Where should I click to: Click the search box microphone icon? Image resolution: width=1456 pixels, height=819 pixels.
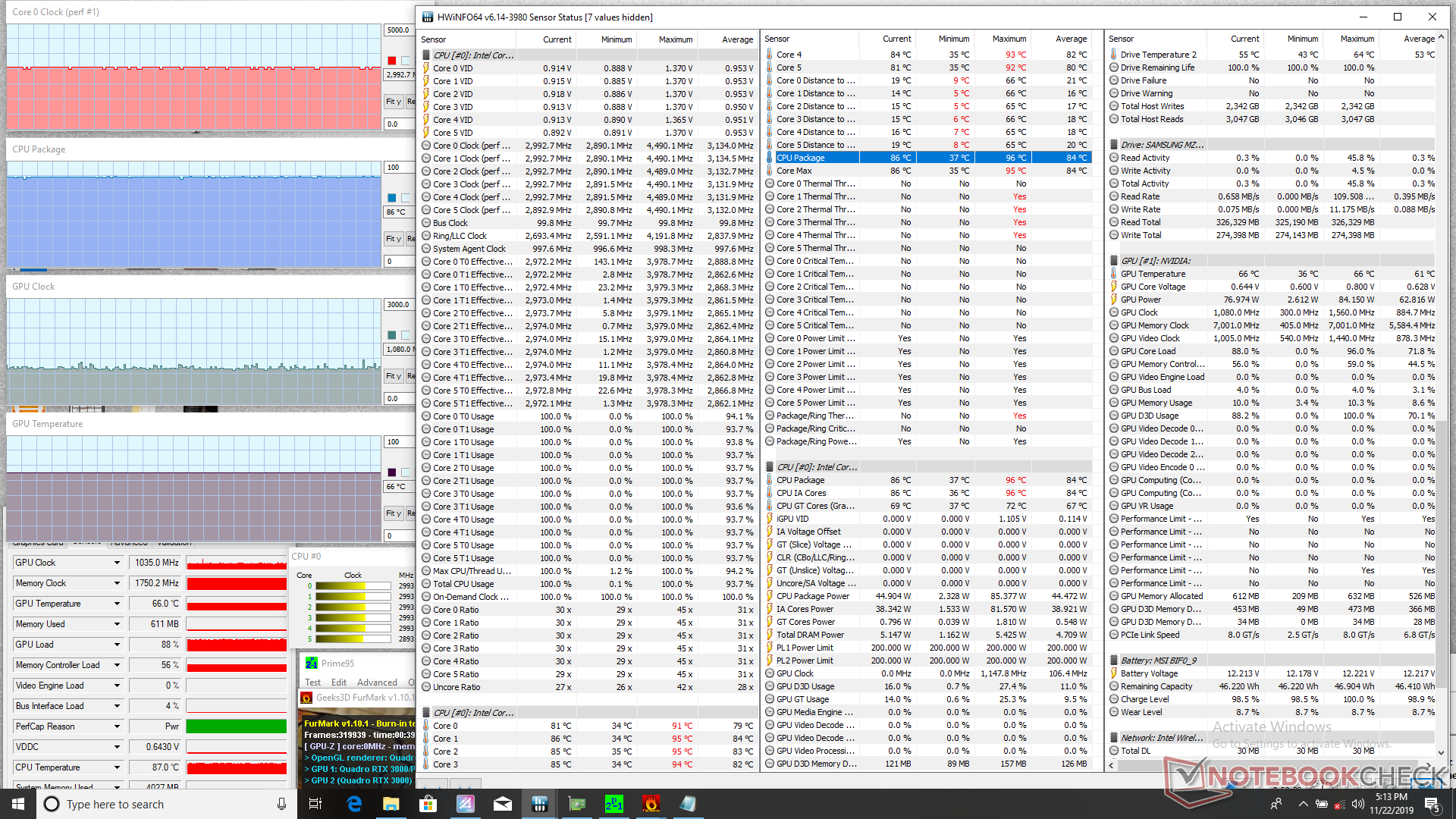pos(281,804)
